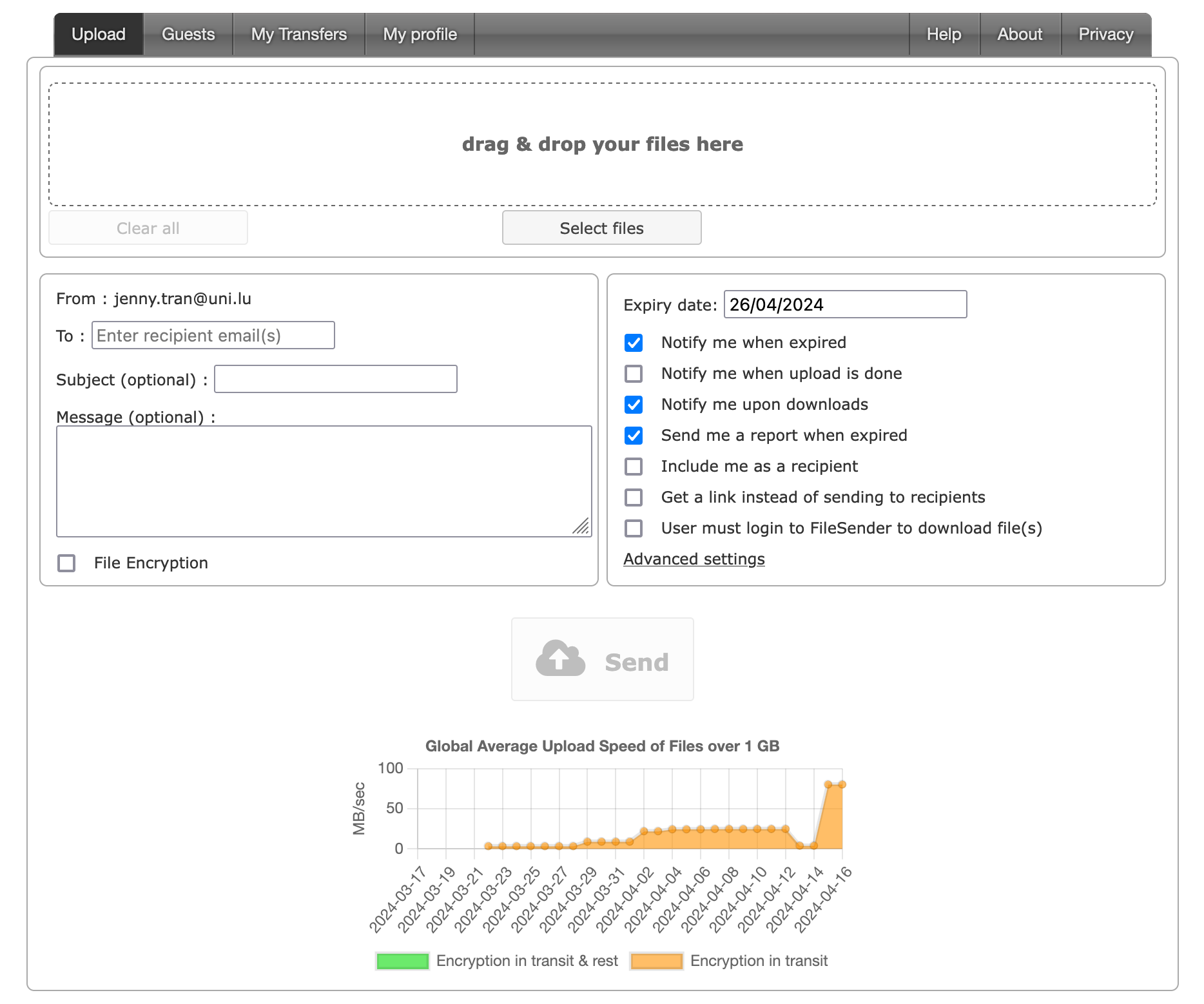Viewport: 1204px width, 1004px height.
Task: Enable the File Encryption checkbox
Action: tap(66, 563)
